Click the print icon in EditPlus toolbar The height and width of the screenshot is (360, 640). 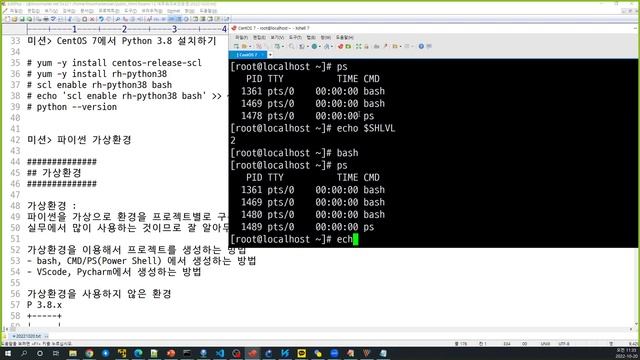(46, 19)
